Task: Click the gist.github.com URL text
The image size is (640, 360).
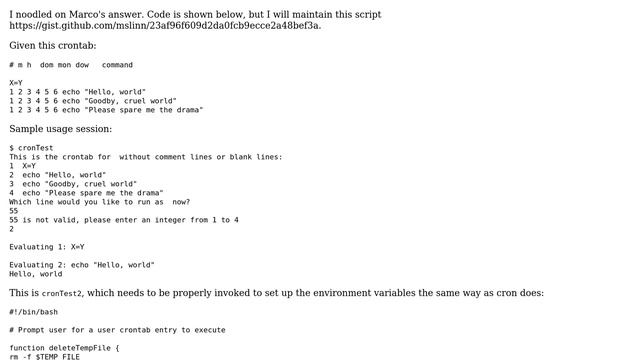Action: (165, 26)
